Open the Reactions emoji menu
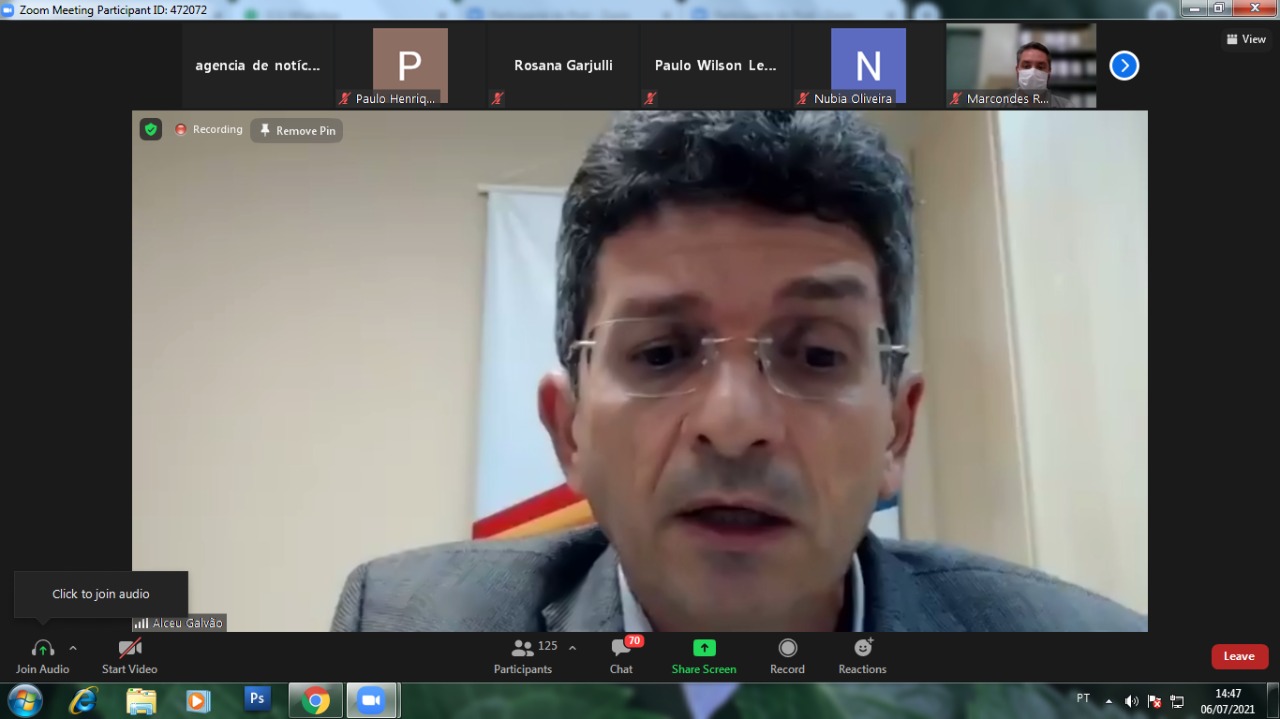The image size is (1280, 719). 862,648
